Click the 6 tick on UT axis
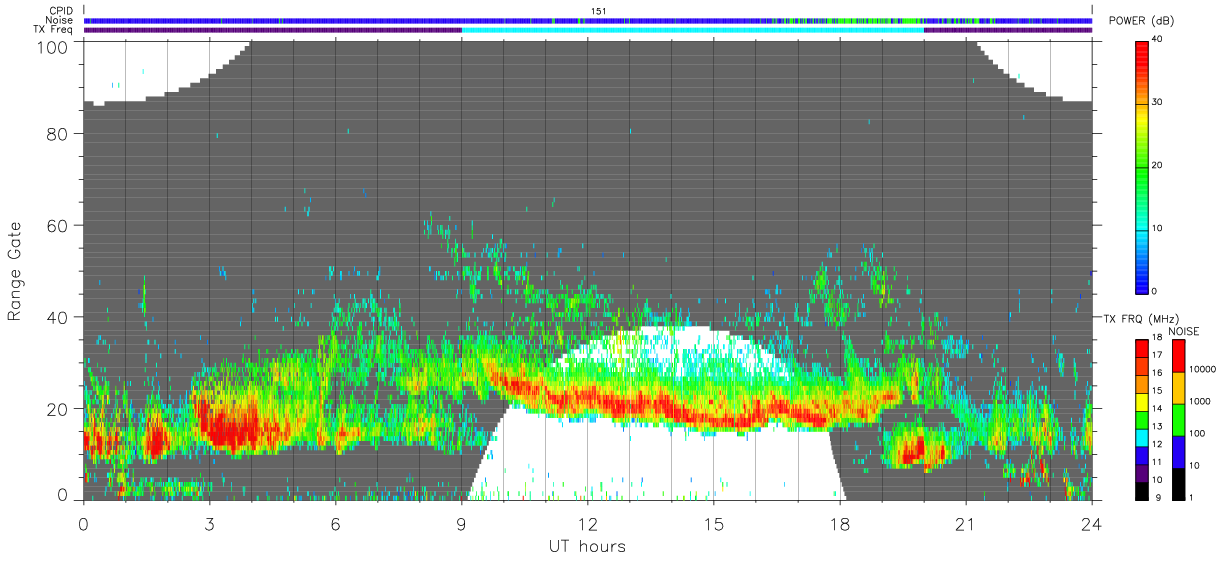The image size is (1228, 567). pyautogui.click(x=336, y=523)
